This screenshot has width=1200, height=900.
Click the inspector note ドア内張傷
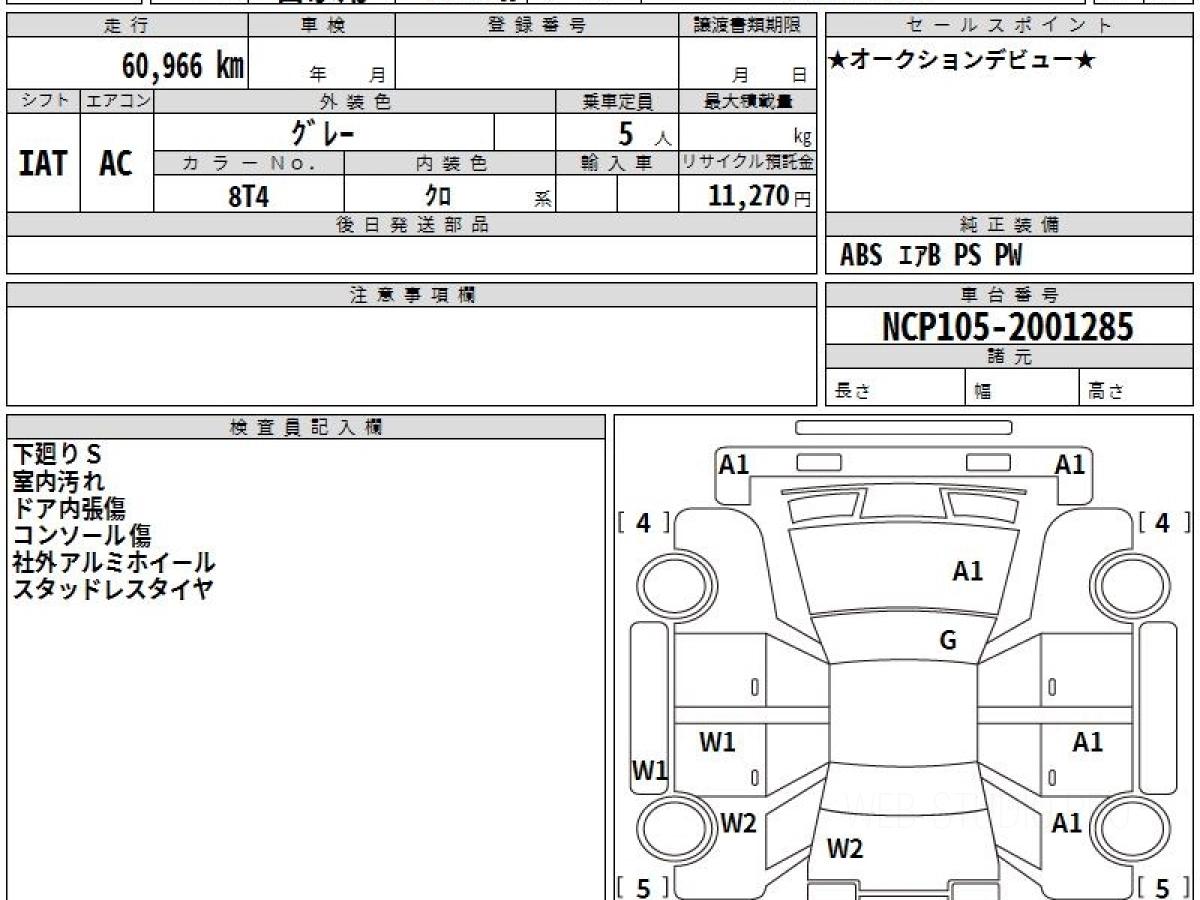point(69,508)
